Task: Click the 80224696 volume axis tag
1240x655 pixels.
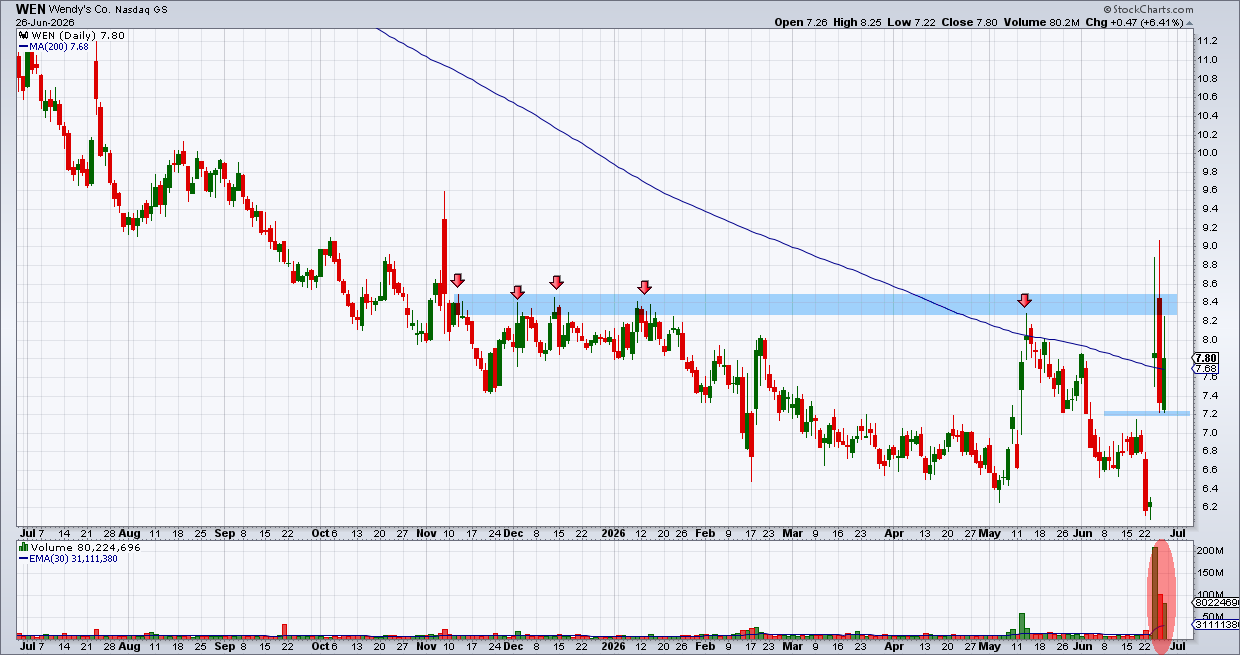Action: (1217, 604)
